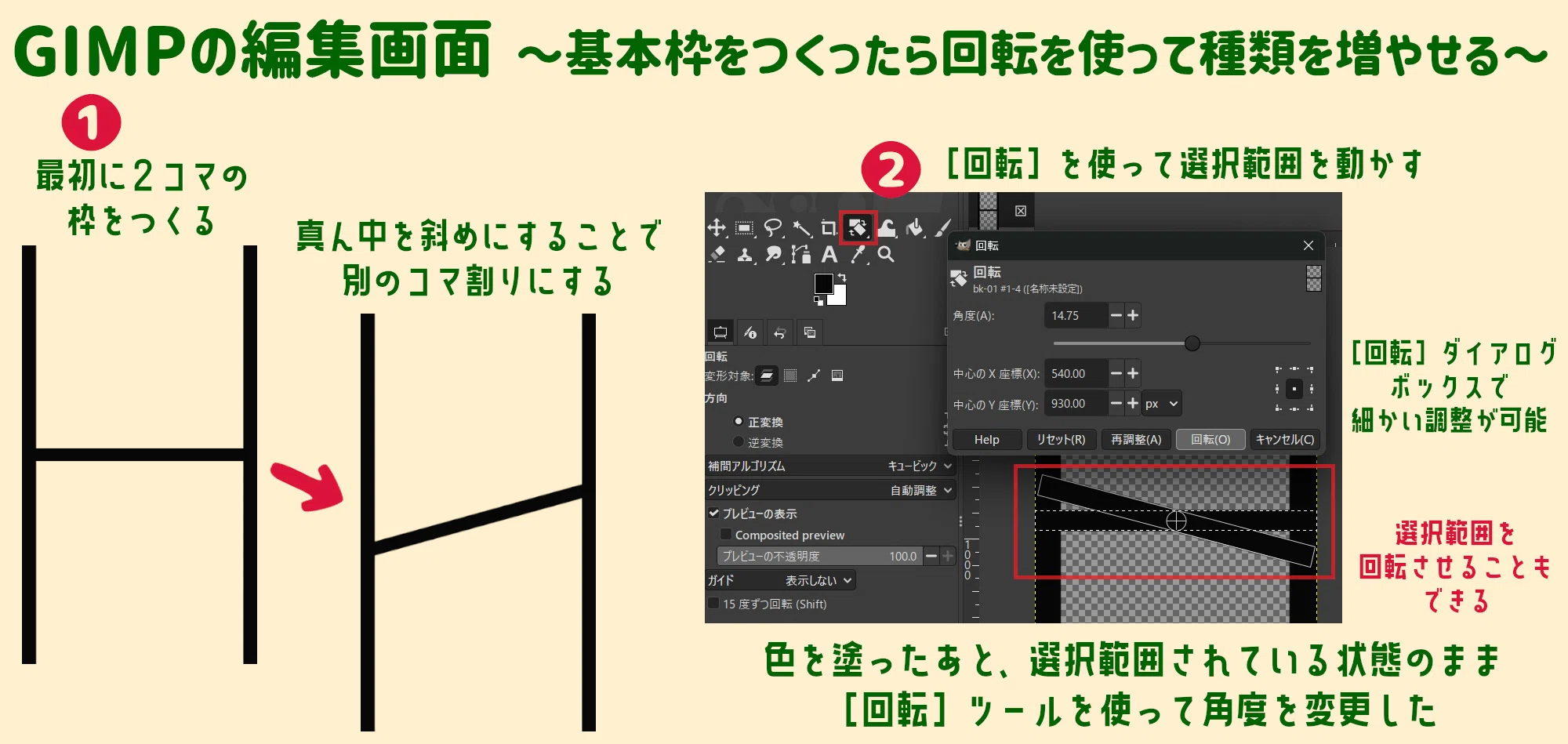Choose 正変換 normal direction radio

click(738, 421)
